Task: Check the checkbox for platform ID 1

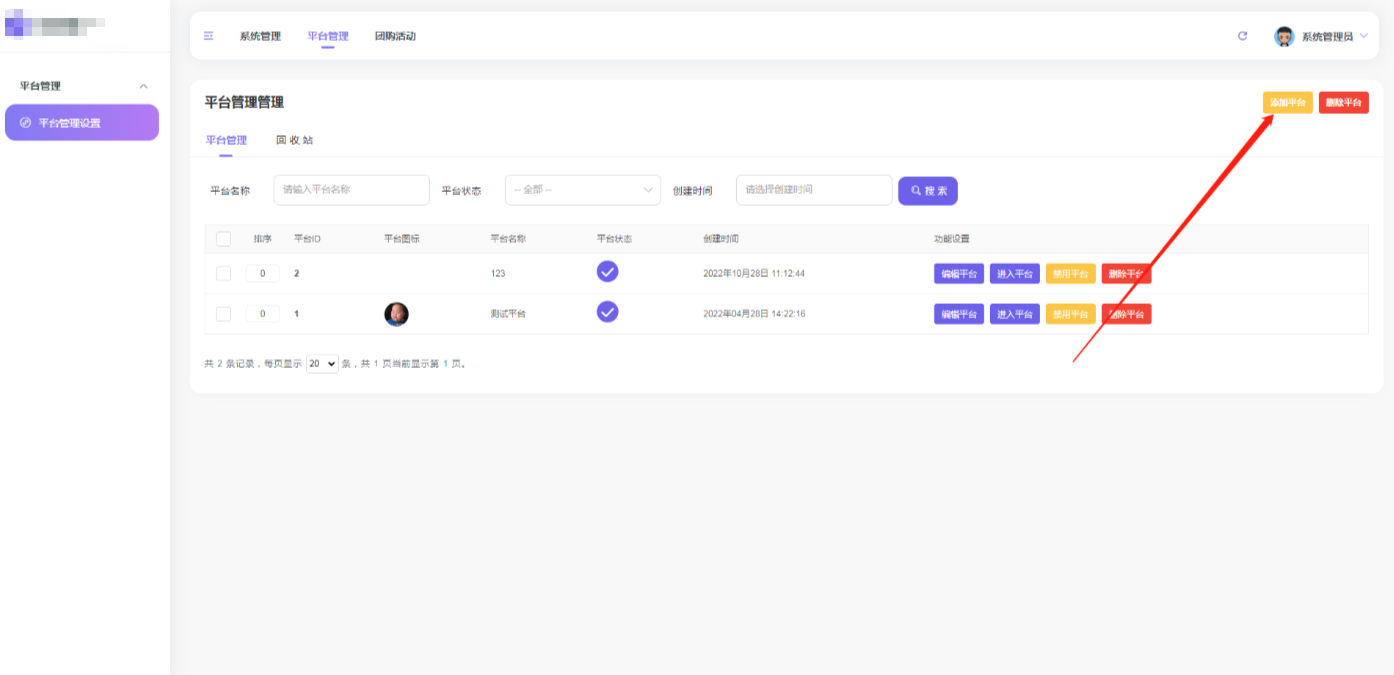Action: pyautogui.click(x=223, y=314)
